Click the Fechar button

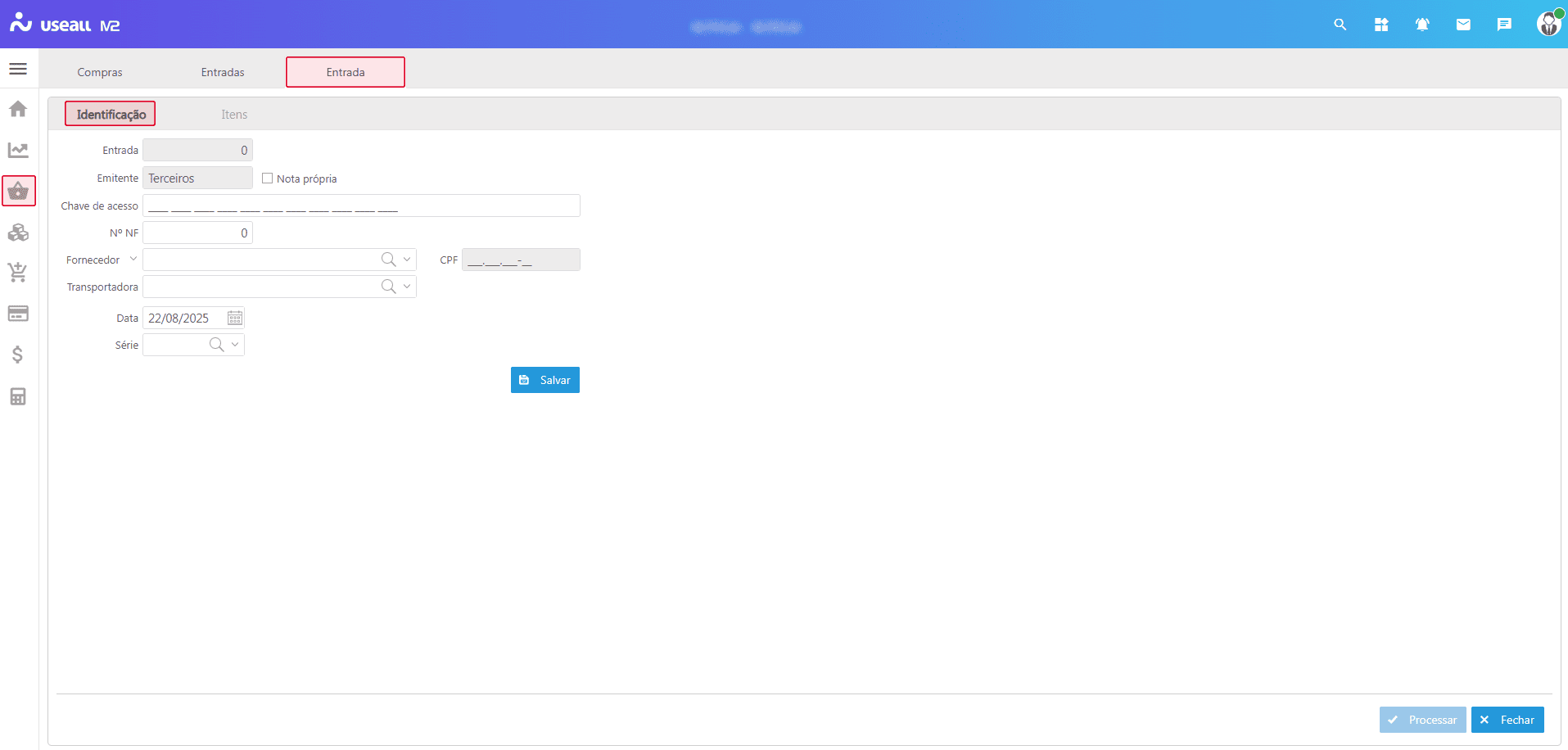[x=1507, y=720]
